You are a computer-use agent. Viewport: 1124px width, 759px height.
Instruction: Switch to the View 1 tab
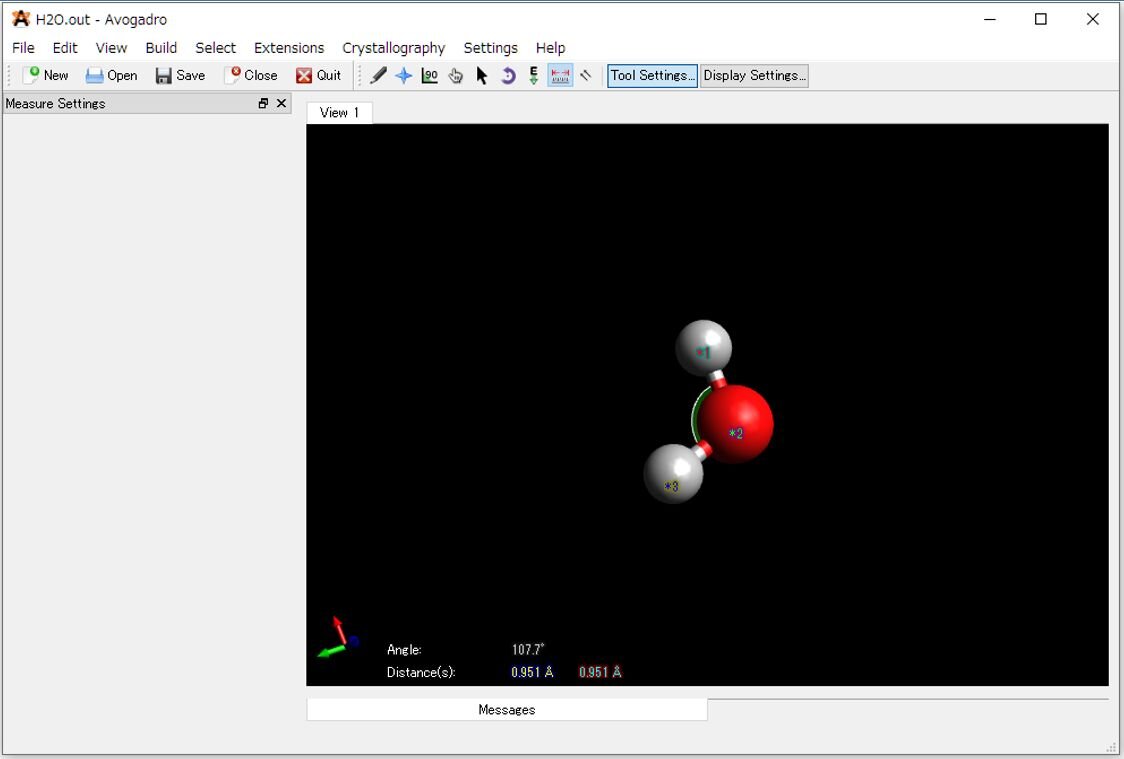(x=339, y=112)
